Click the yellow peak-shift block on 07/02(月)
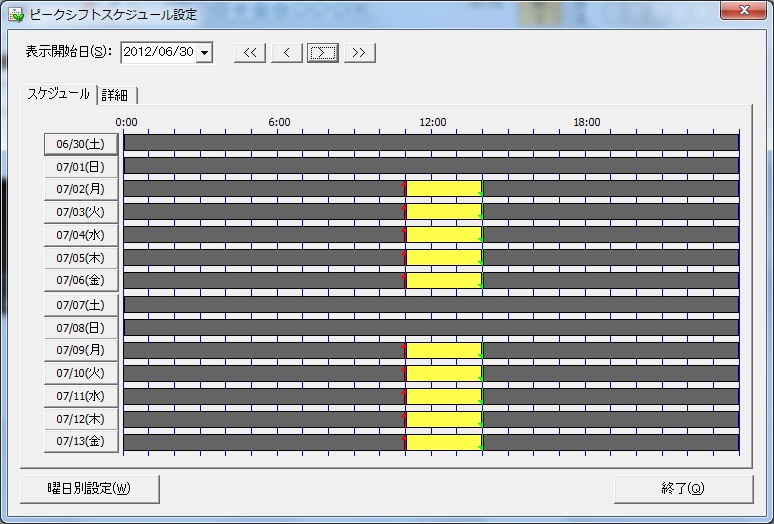 point(444,188)
